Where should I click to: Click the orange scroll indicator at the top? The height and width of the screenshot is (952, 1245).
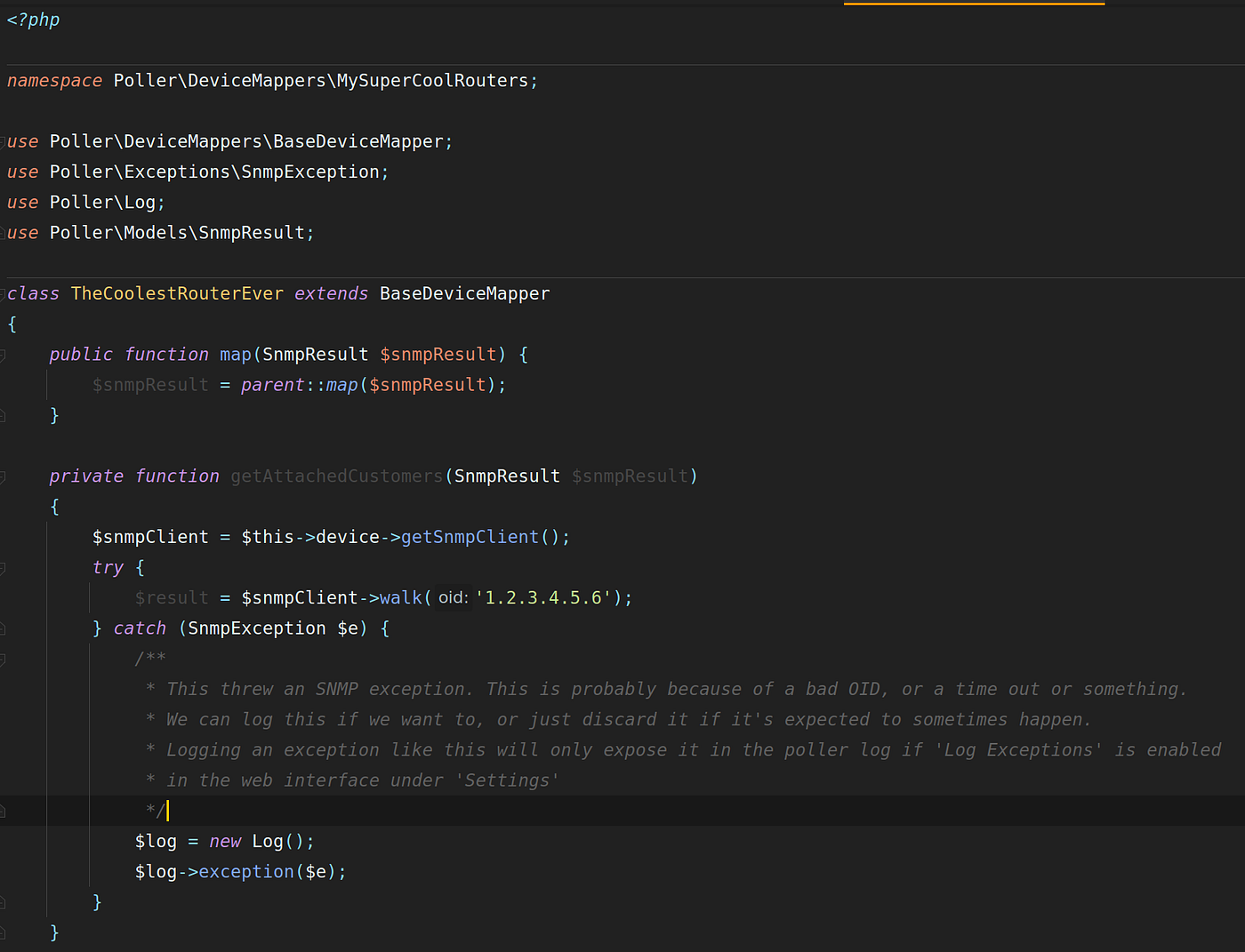click(x=973, y=3)
